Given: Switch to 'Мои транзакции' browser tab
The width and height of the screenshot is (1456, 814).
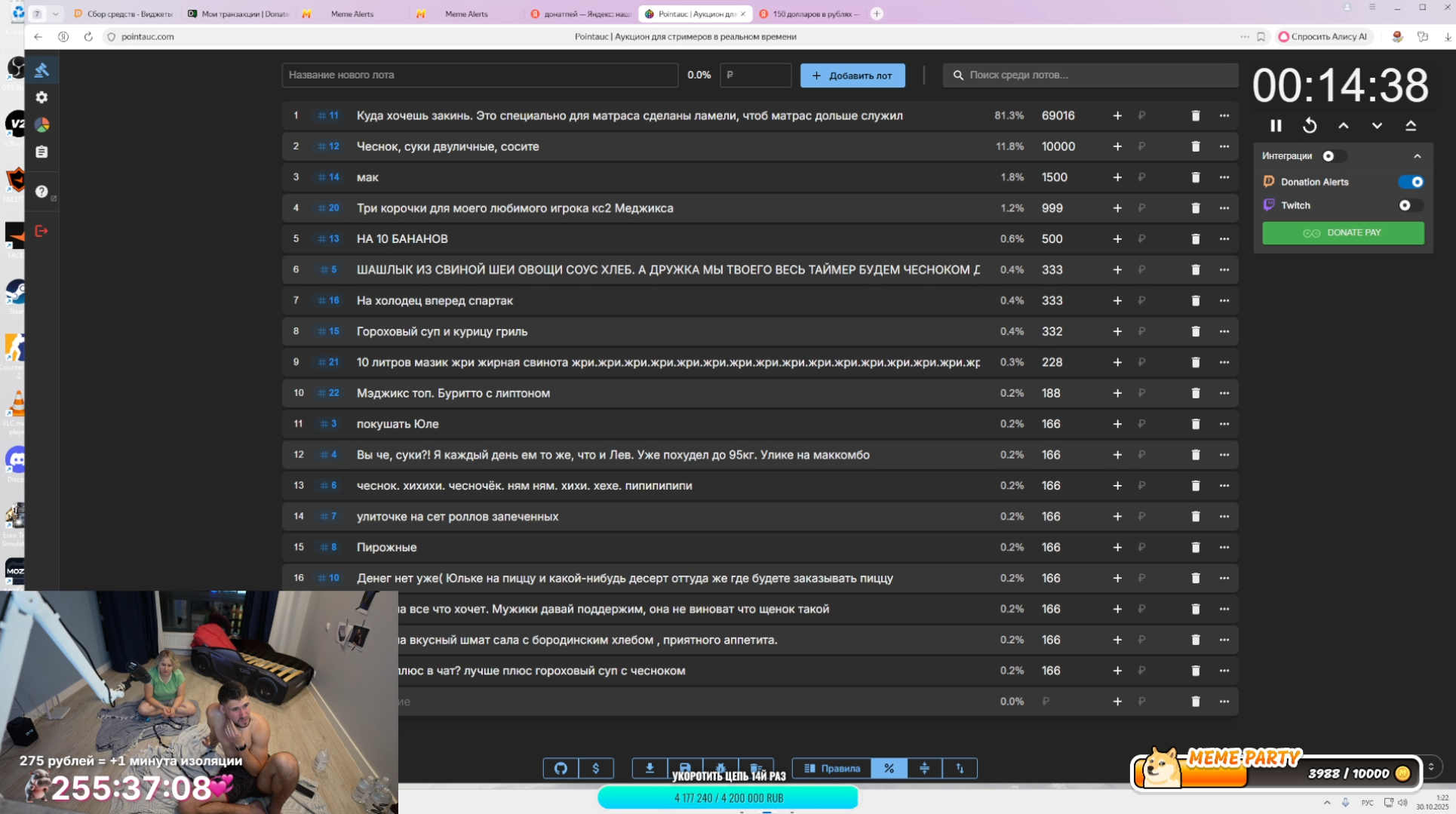Looking at the screenshot, I should (238, 14).
